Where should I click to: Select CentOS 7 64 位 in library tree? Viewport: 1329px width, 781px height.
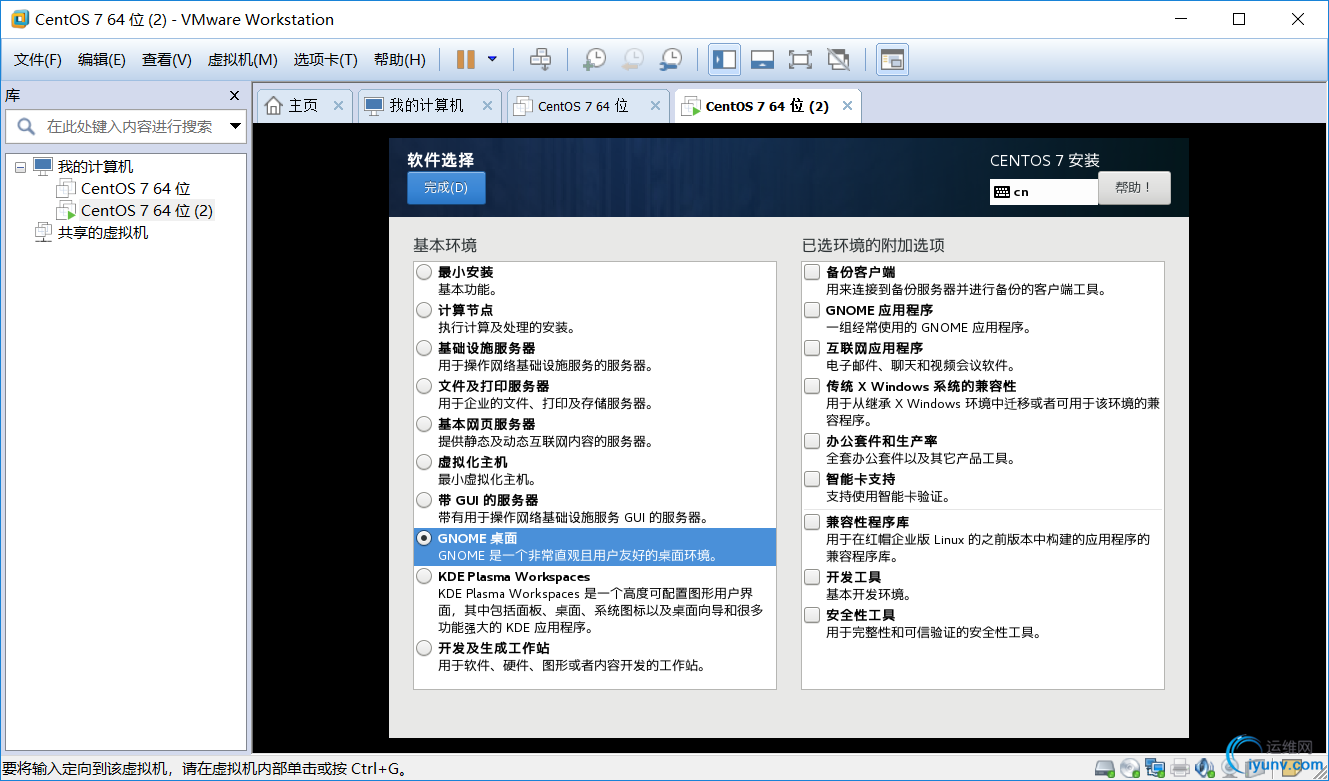coord(135,189)
